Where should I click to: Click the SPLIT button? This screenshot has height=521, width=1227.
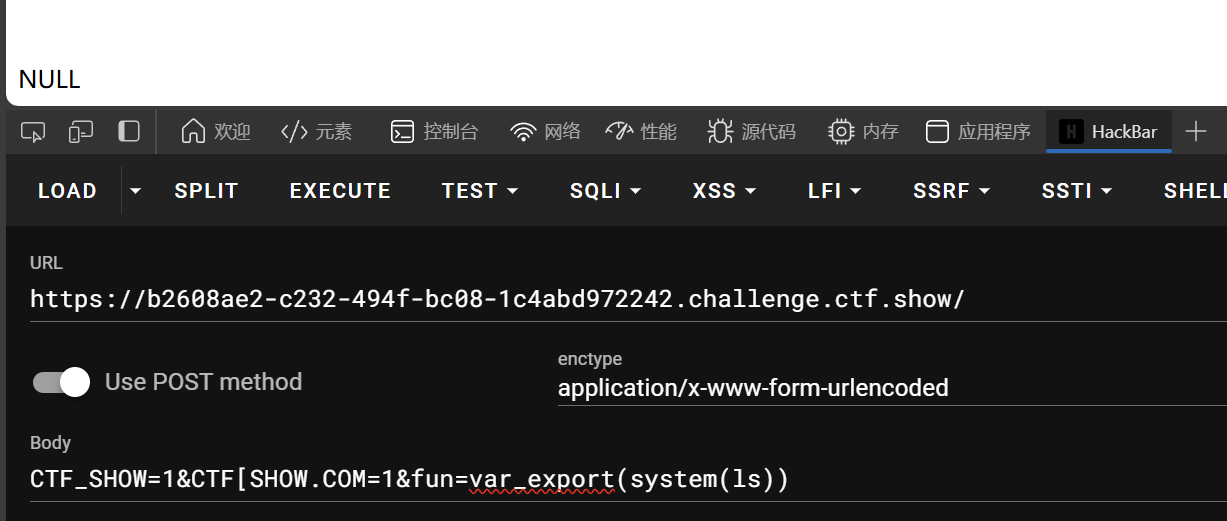point(206,190)
